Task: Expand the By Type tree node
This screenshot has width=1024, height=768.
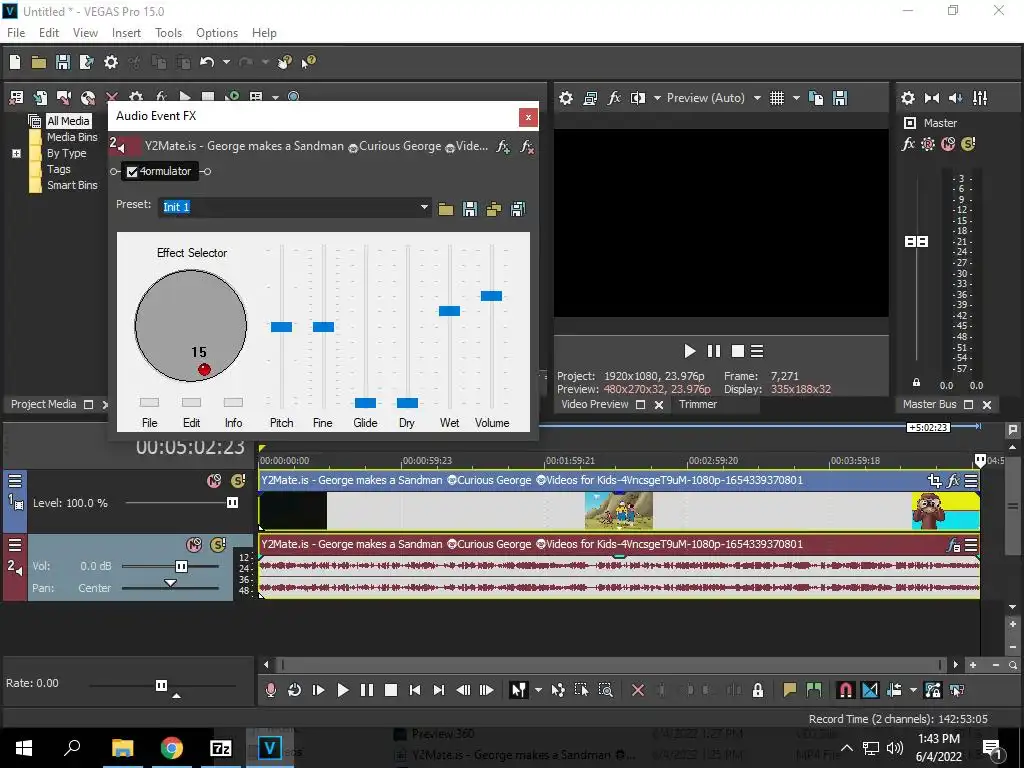Action: click(x=16, y=153)
